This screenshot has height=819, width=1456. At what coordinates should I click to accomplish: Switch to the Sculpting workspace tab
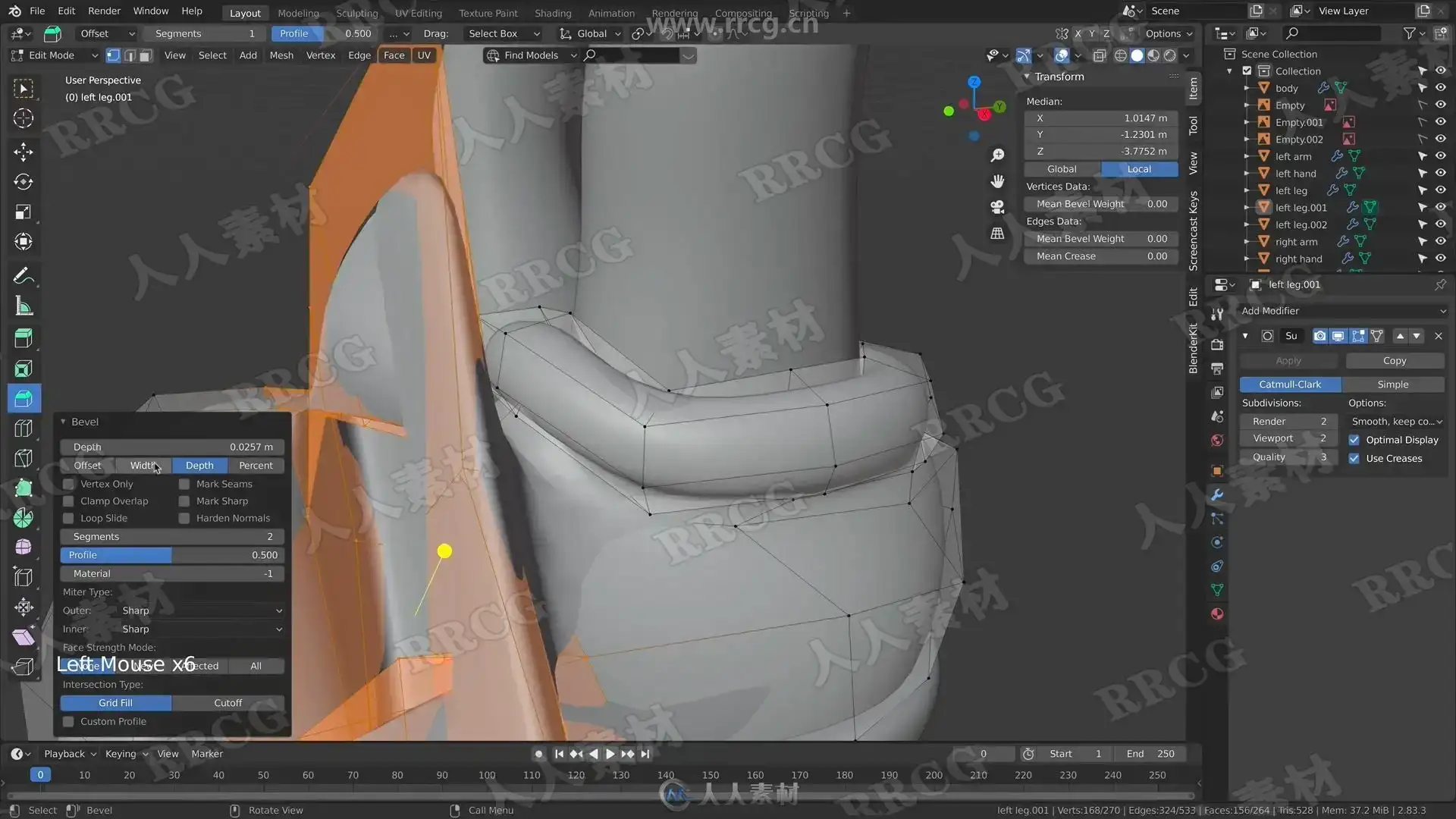[356, 13]
